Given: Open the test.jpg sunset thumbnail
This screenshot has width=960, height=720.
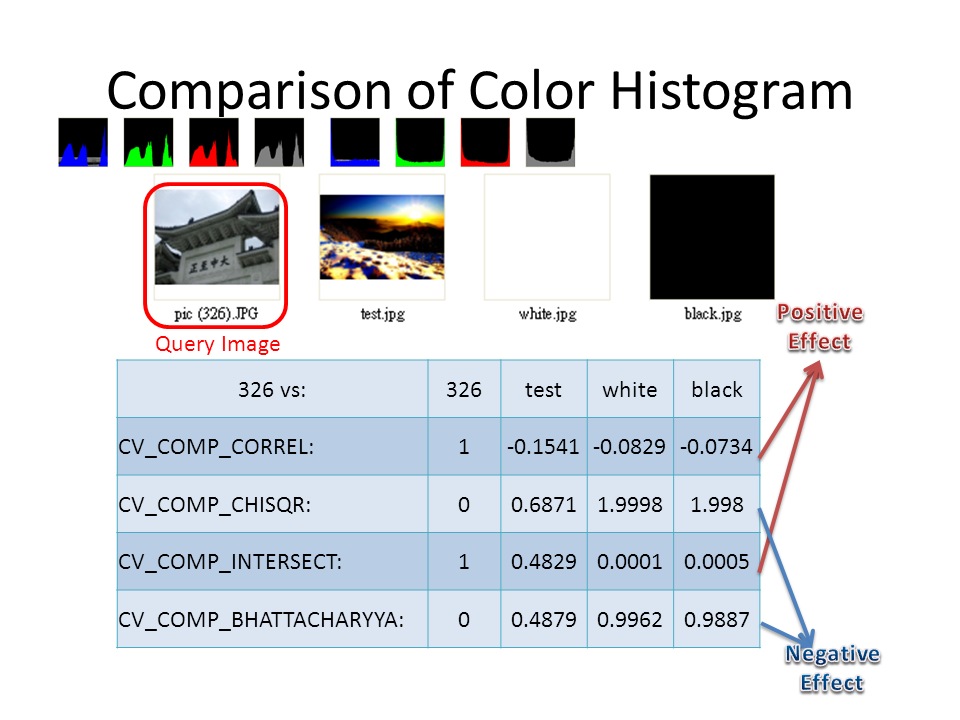Looking at the screenshot, I should pos(382,238).
